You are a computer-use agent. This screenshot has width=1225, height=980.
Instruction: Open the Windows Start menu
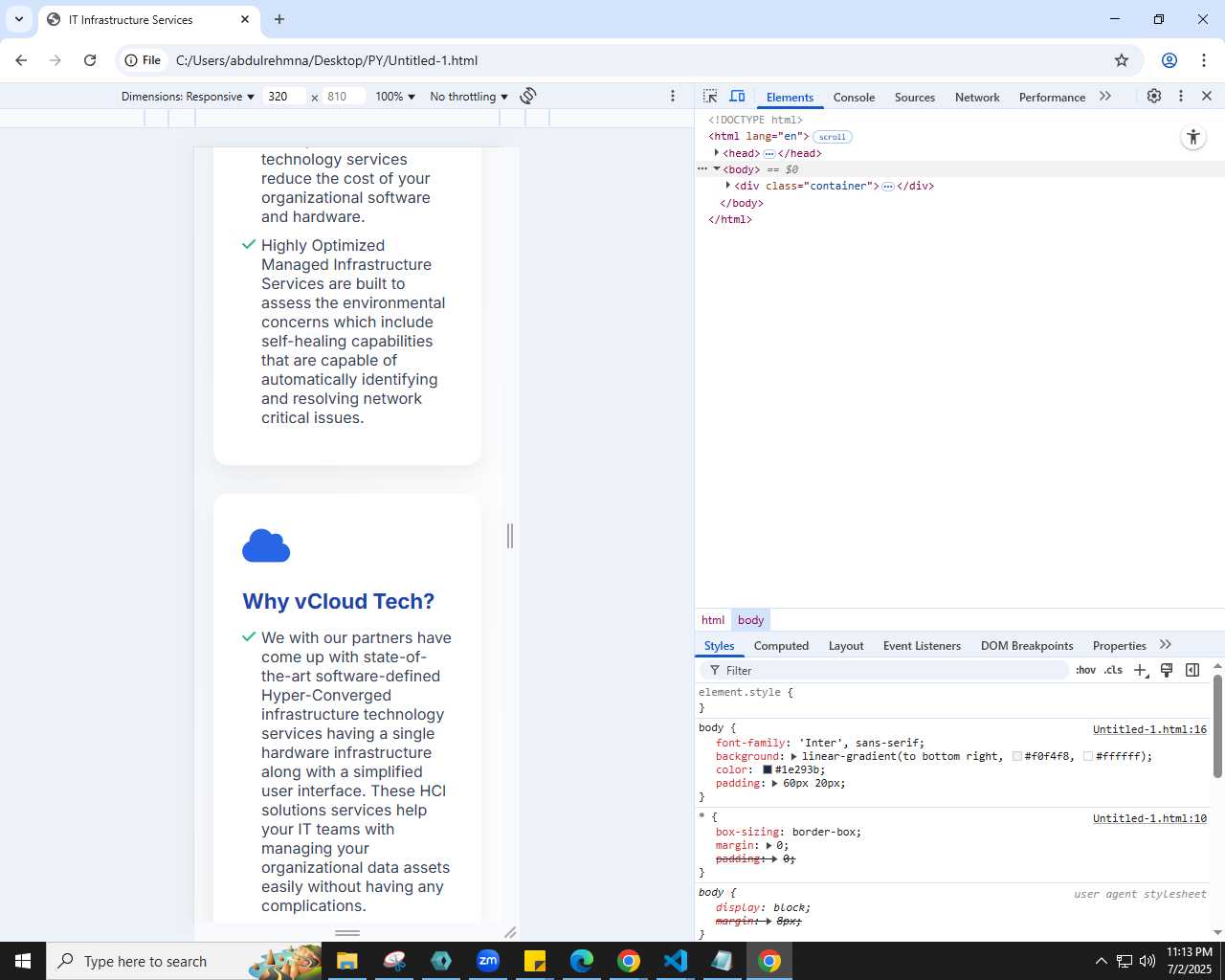[23, 961]
